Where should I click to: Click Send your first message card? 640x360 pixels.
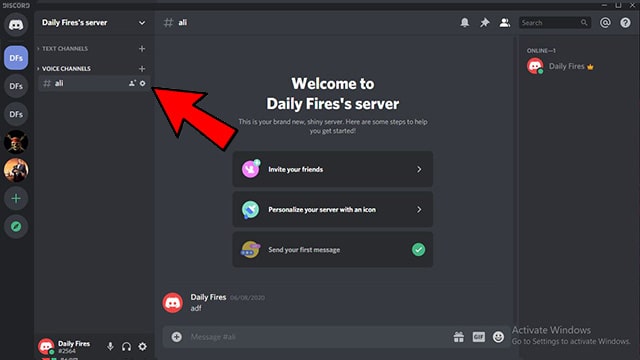point(333,249)
